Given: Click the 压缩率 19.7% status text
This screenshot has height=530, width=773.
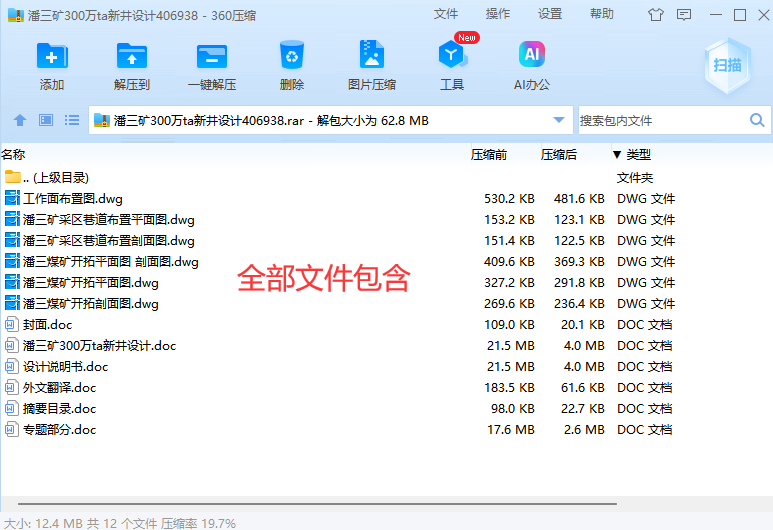Looking at the screenshot, I should pos(198,523).
